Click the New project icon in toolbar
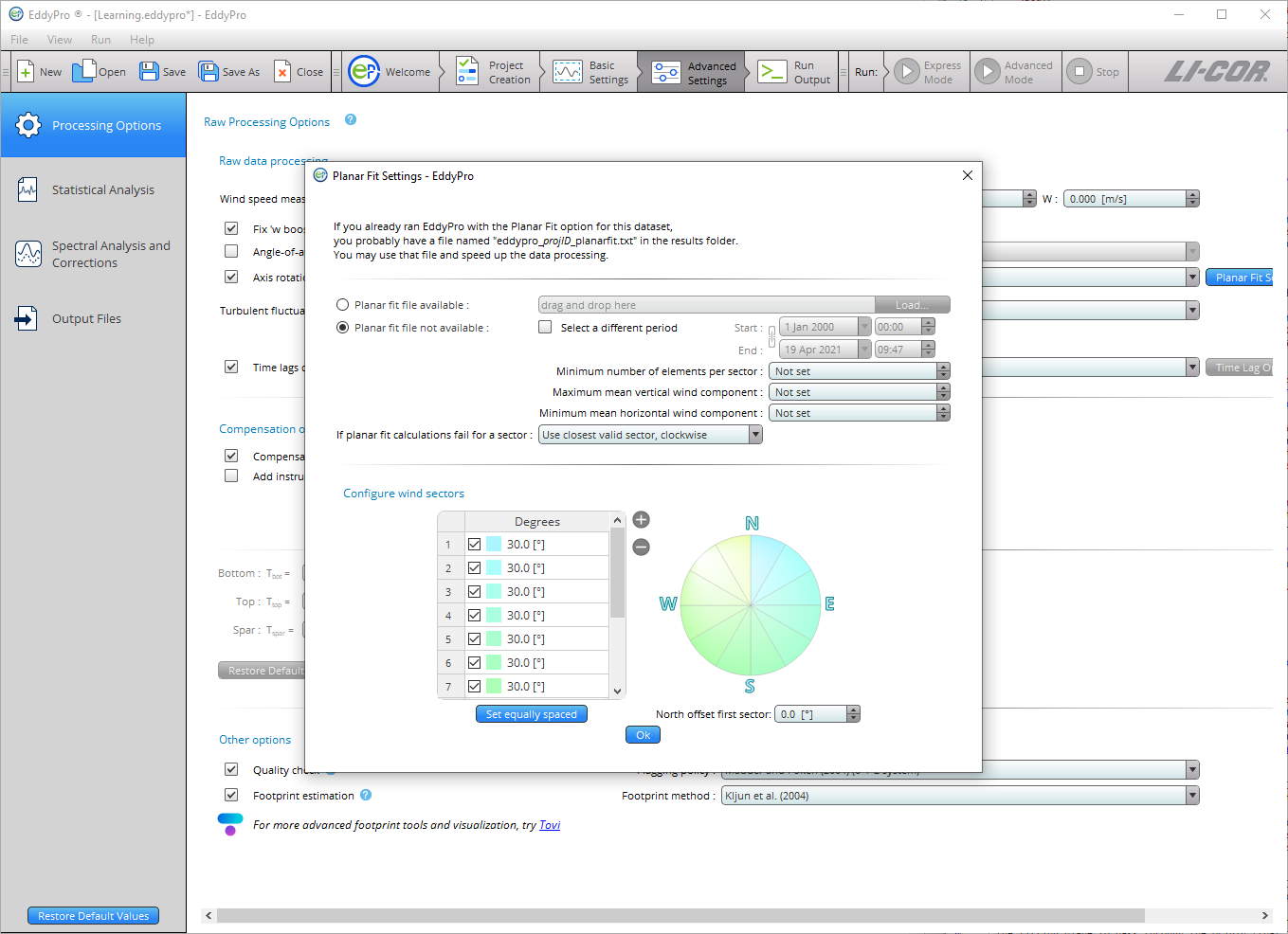The width and height of the screenshot is (1288, 934). 27,72
